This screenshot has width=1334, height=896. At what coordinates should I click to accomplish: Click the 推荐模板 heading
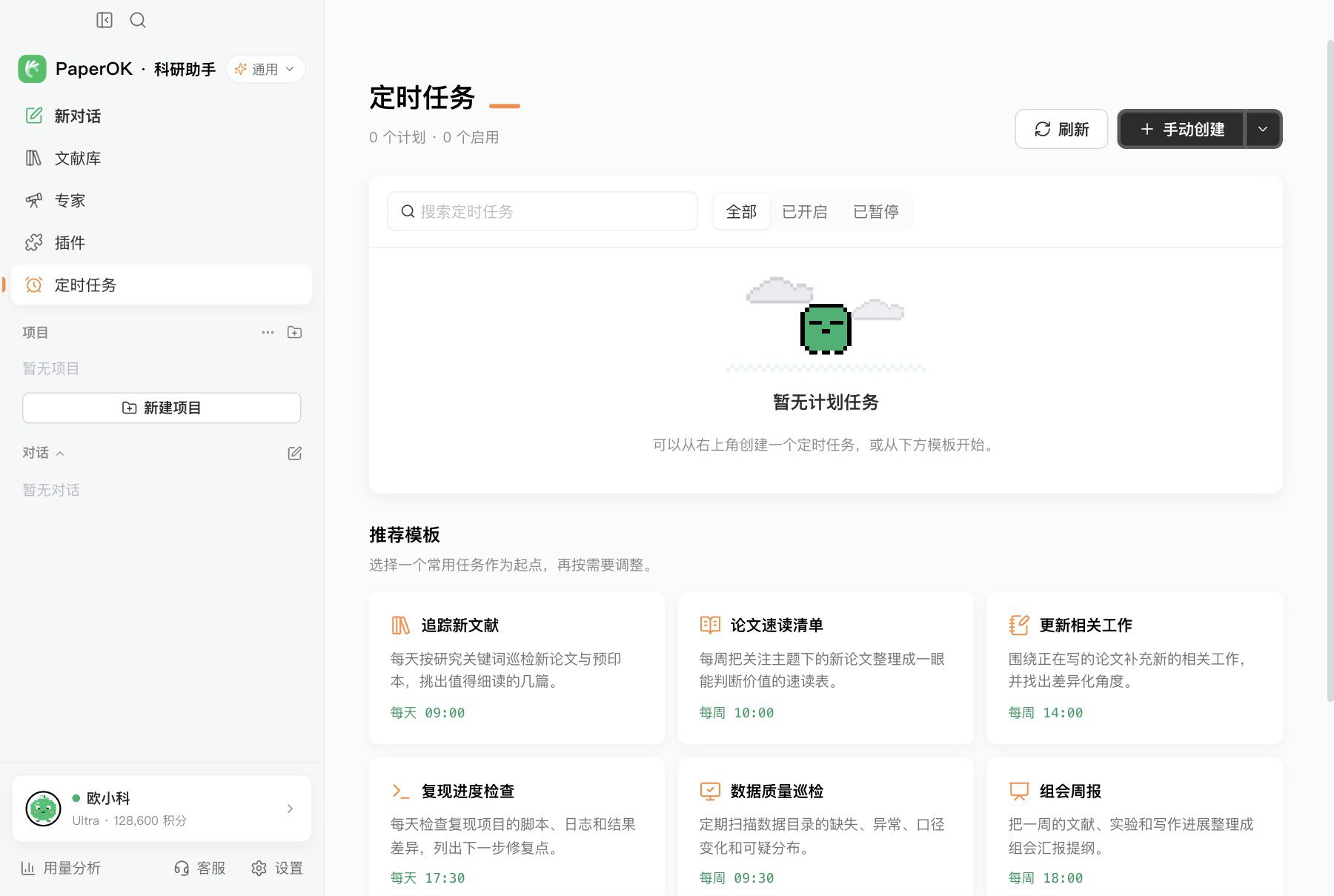pos(405,534)
